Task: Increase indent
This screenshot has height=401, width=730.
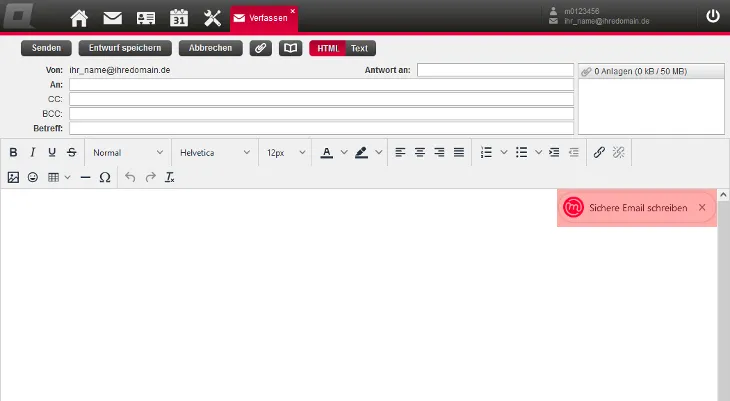Action: [x=554, y=152]
